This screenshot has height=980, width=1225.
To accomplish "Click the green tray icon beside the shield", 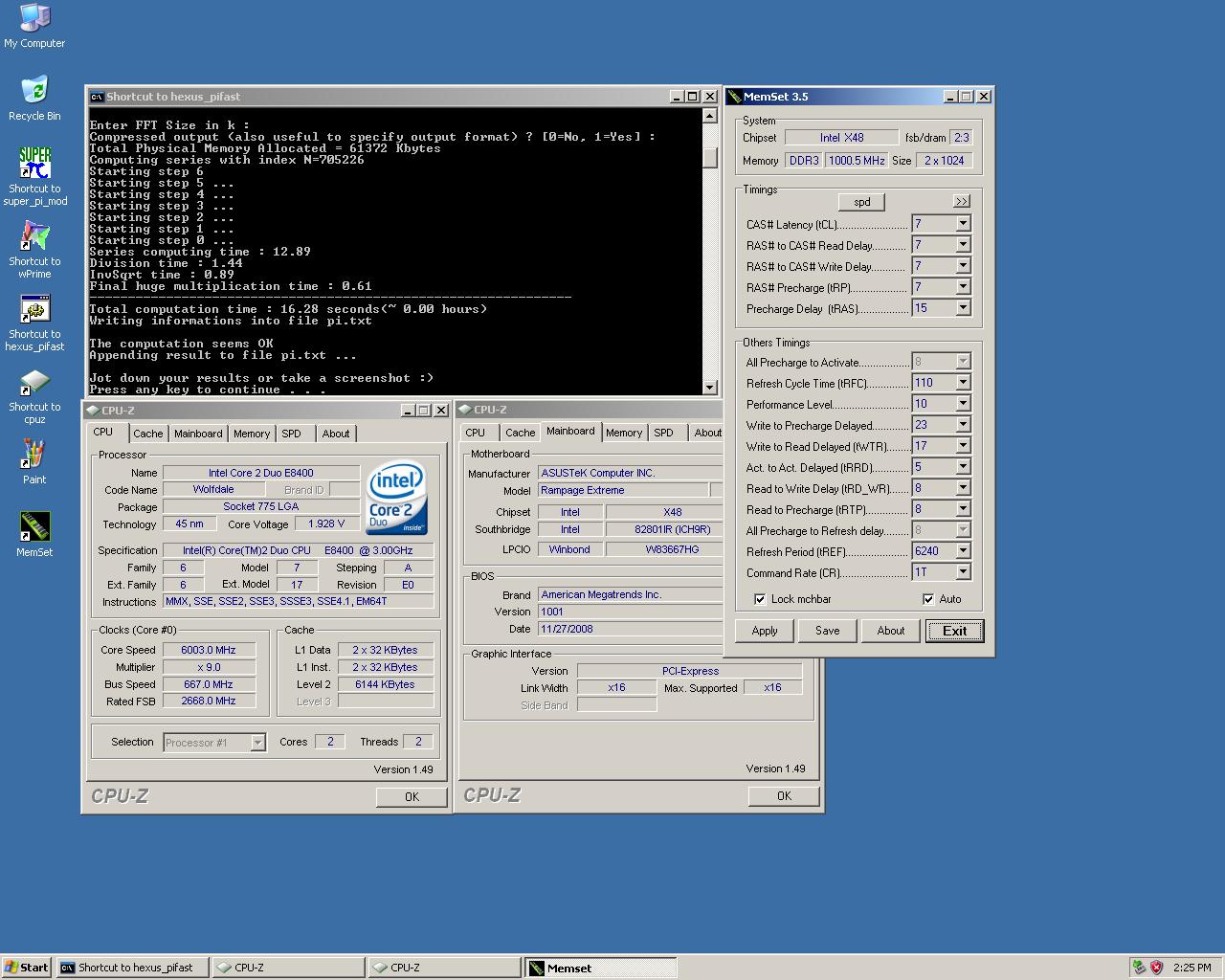I will coord(1138,968).
